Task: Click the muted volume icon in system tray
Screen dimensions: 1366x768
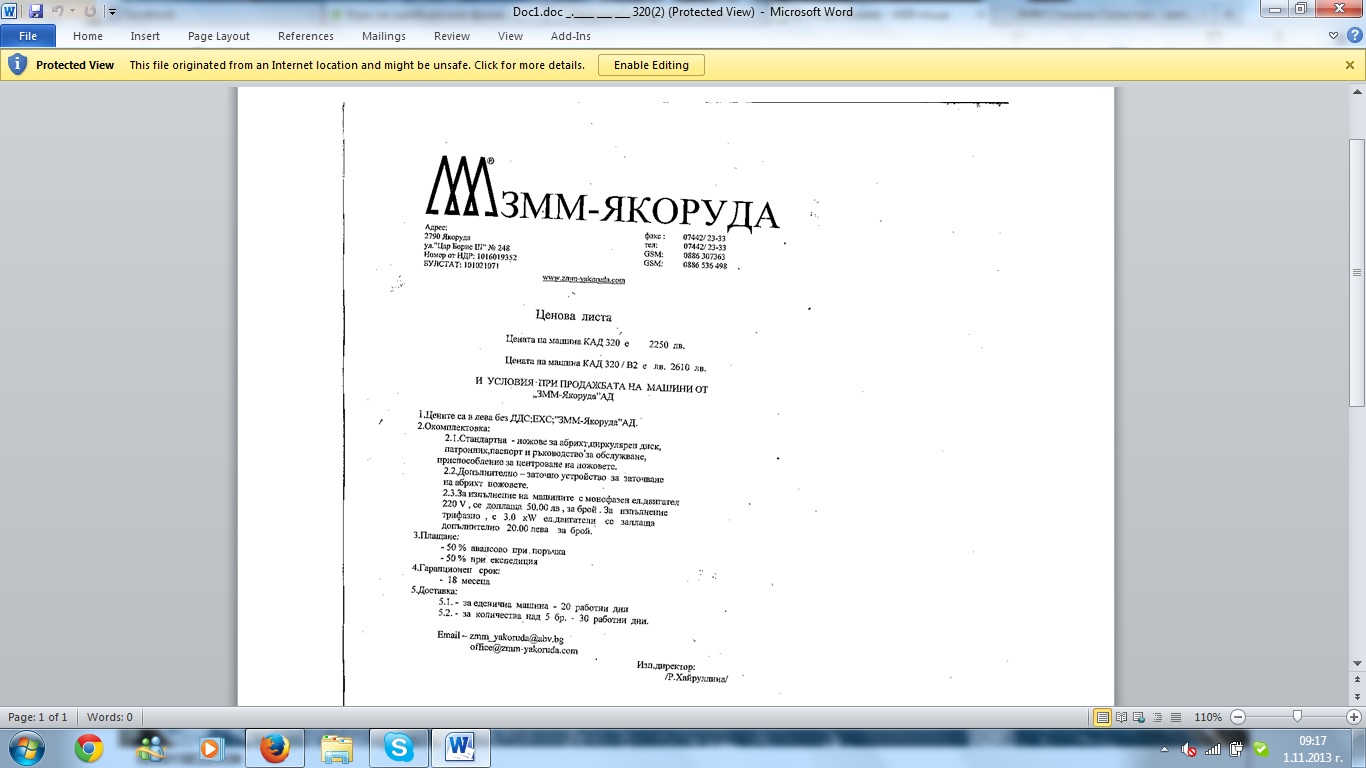Action: (x=1189, y=749)
